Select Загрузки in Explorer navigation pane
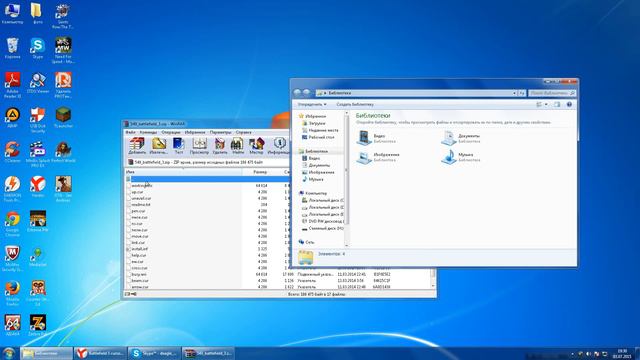 317,123
